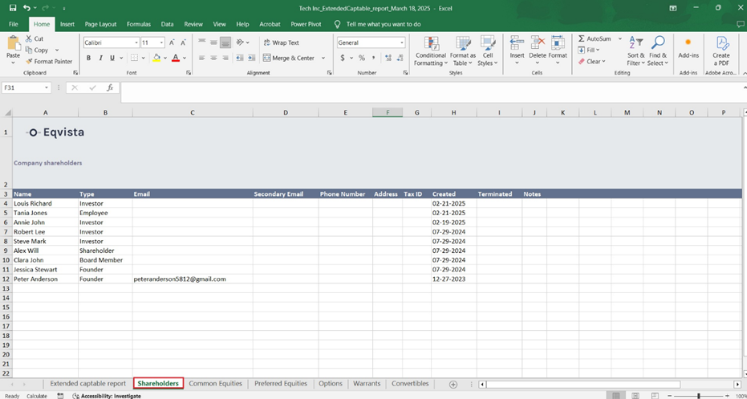Click Merge & Center button
Screen dimensions: 747x399
(289, 58)
